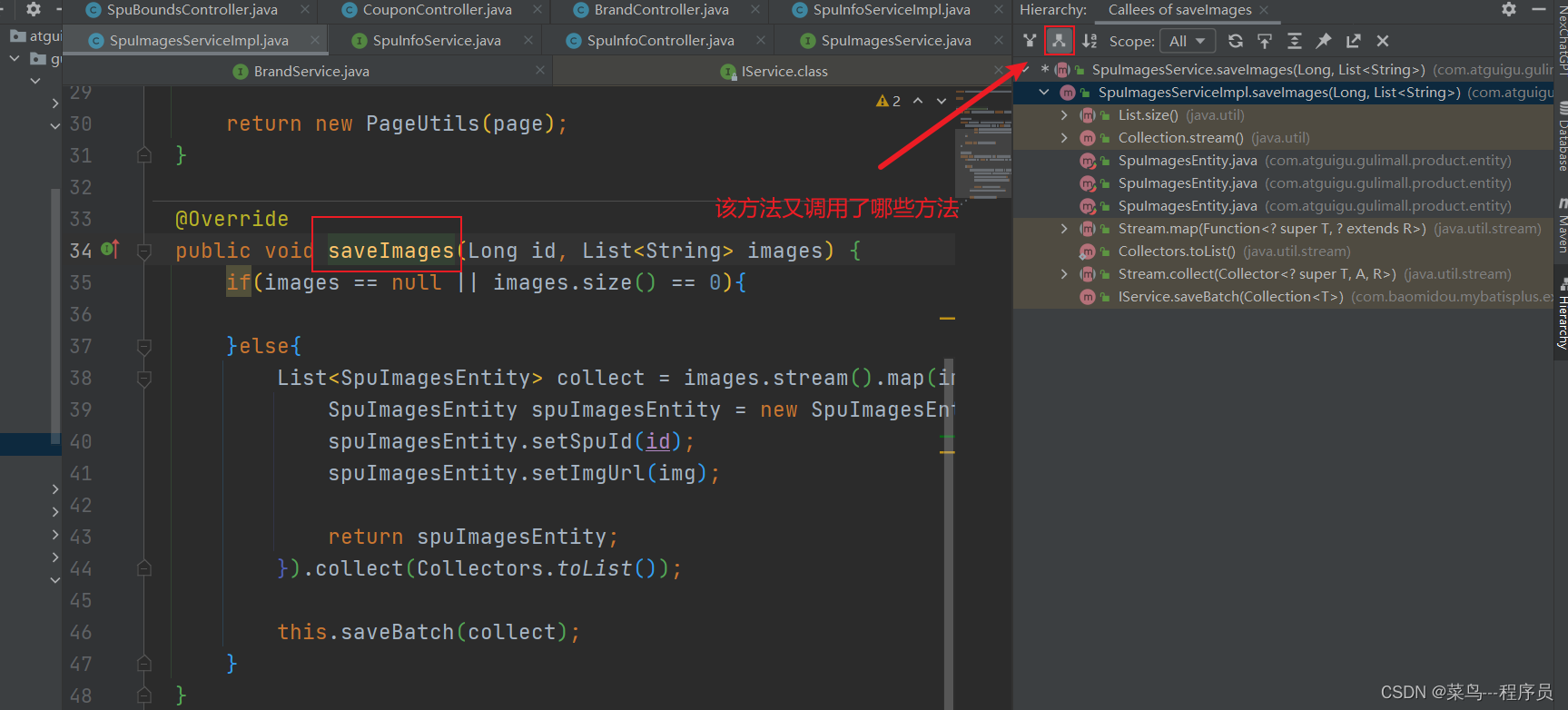Pin the hierarchy tab
The image size is (1568, 710).
pos(1324,41)
